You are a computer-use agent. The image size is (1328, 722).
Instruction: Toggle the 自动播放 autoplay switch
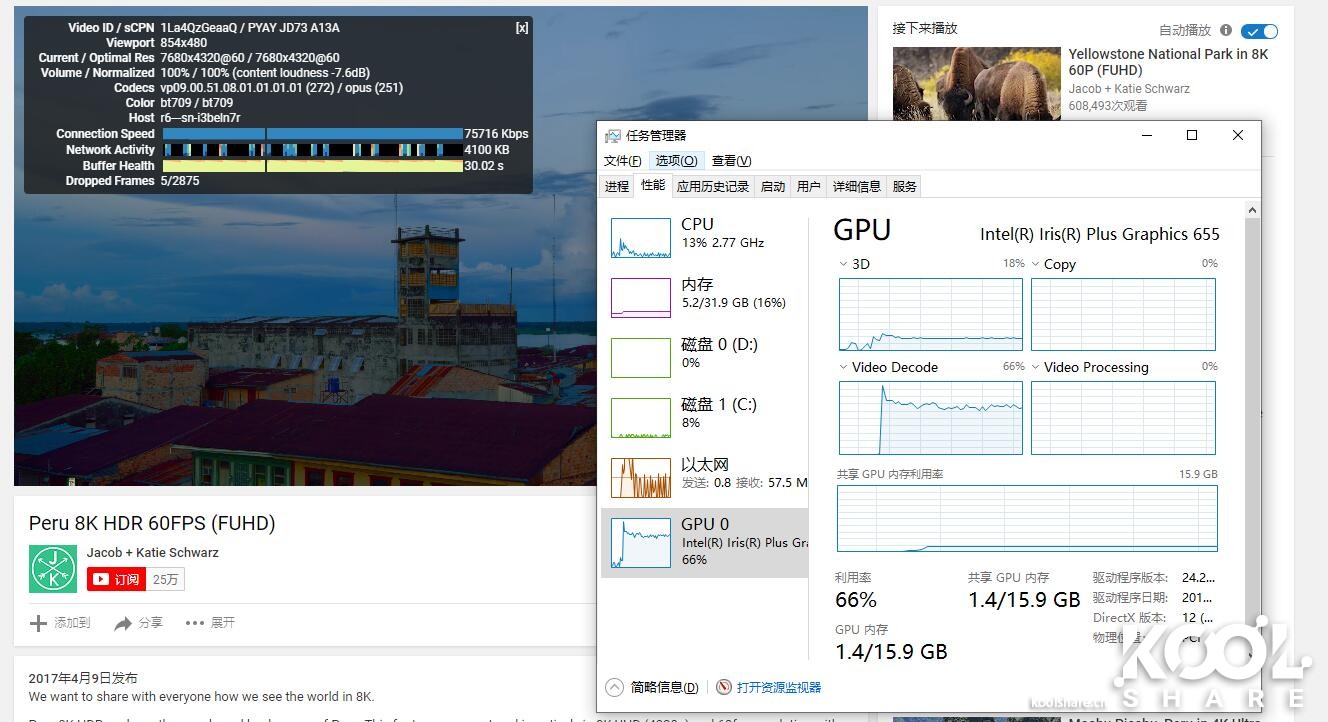click(x=1259, y=30)
